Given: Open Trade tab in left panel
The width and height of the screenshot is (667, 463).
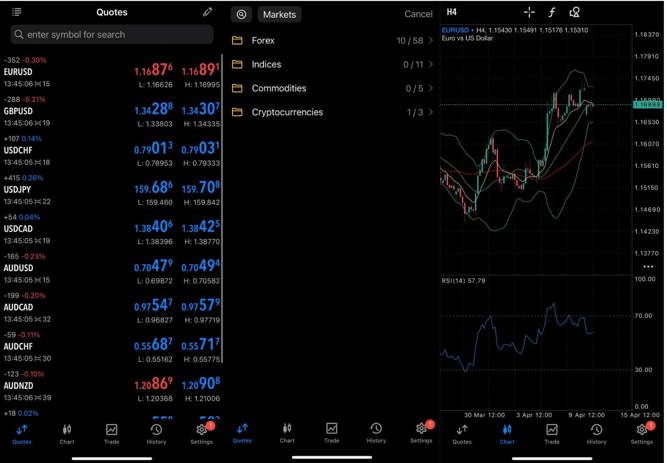Looking at the screenshot, I should point(111,434).
